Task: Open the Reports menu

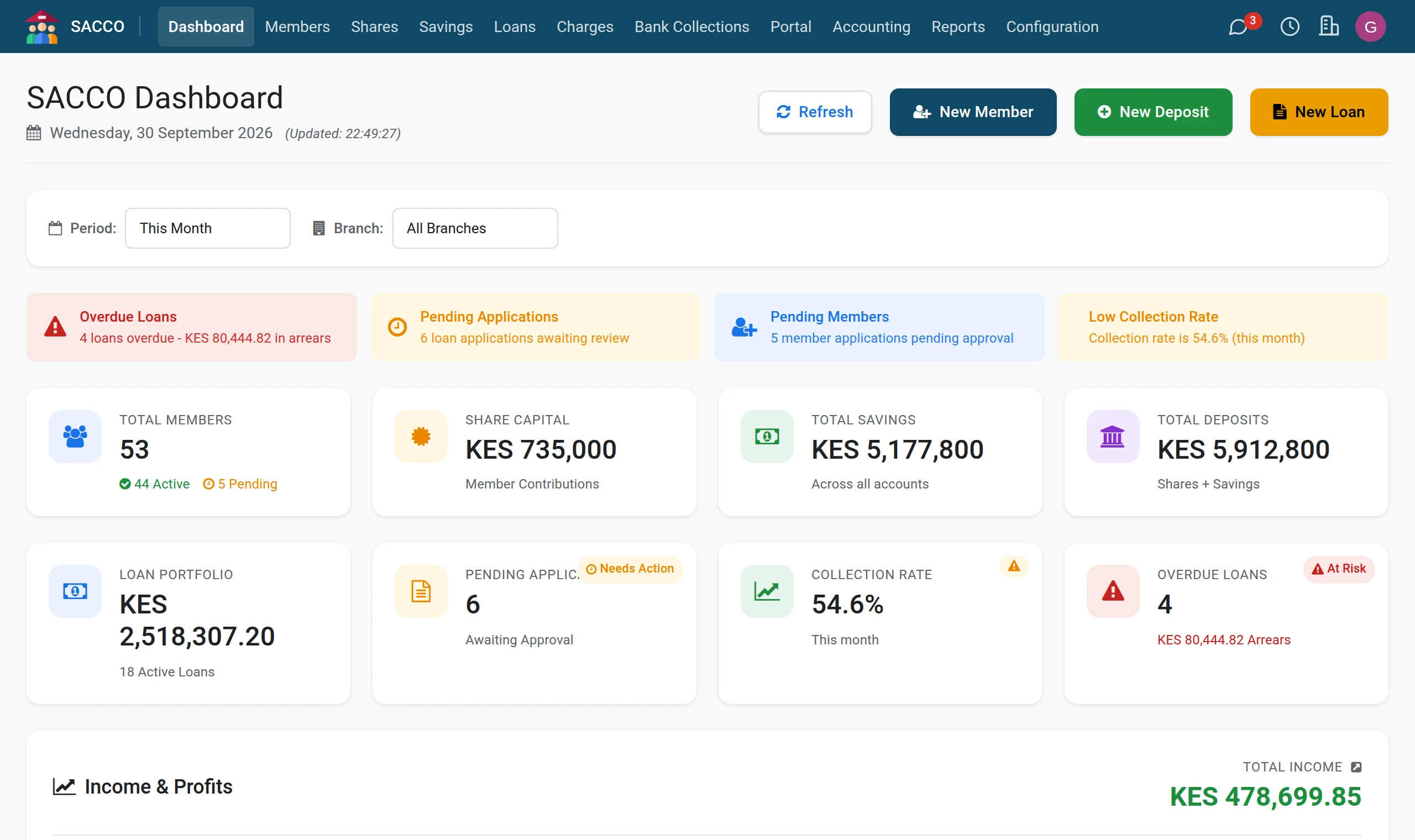Action: pos(958,27)
